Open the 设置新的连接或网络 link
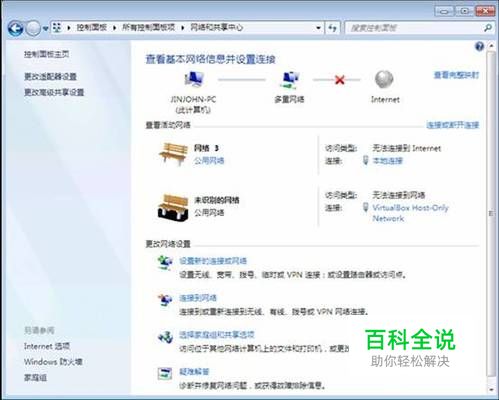The width and height of the screenshot is (499, 400). [x=213, y=261]
